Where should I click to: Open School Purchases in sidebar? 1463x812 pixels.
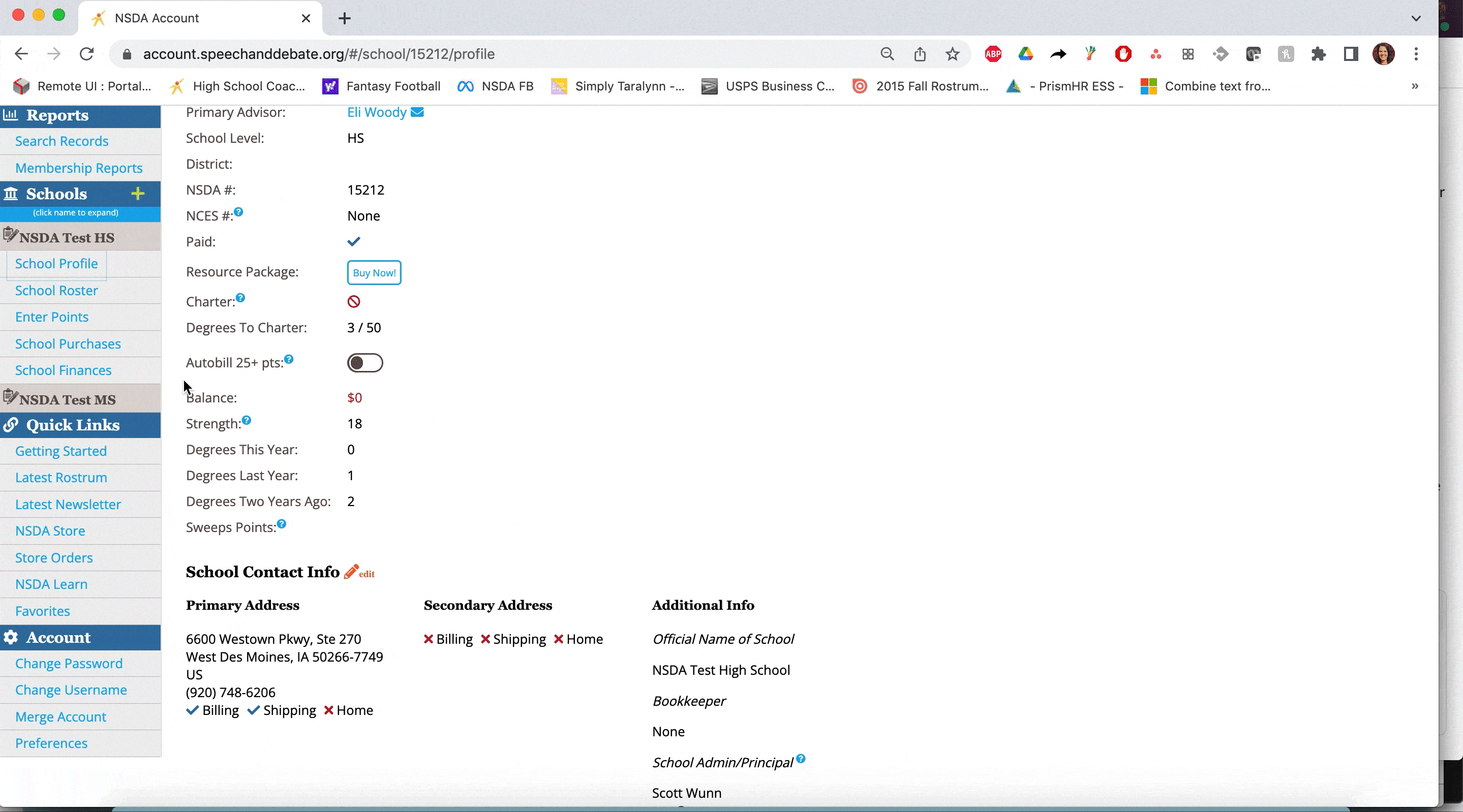click(x=68, y=343)
